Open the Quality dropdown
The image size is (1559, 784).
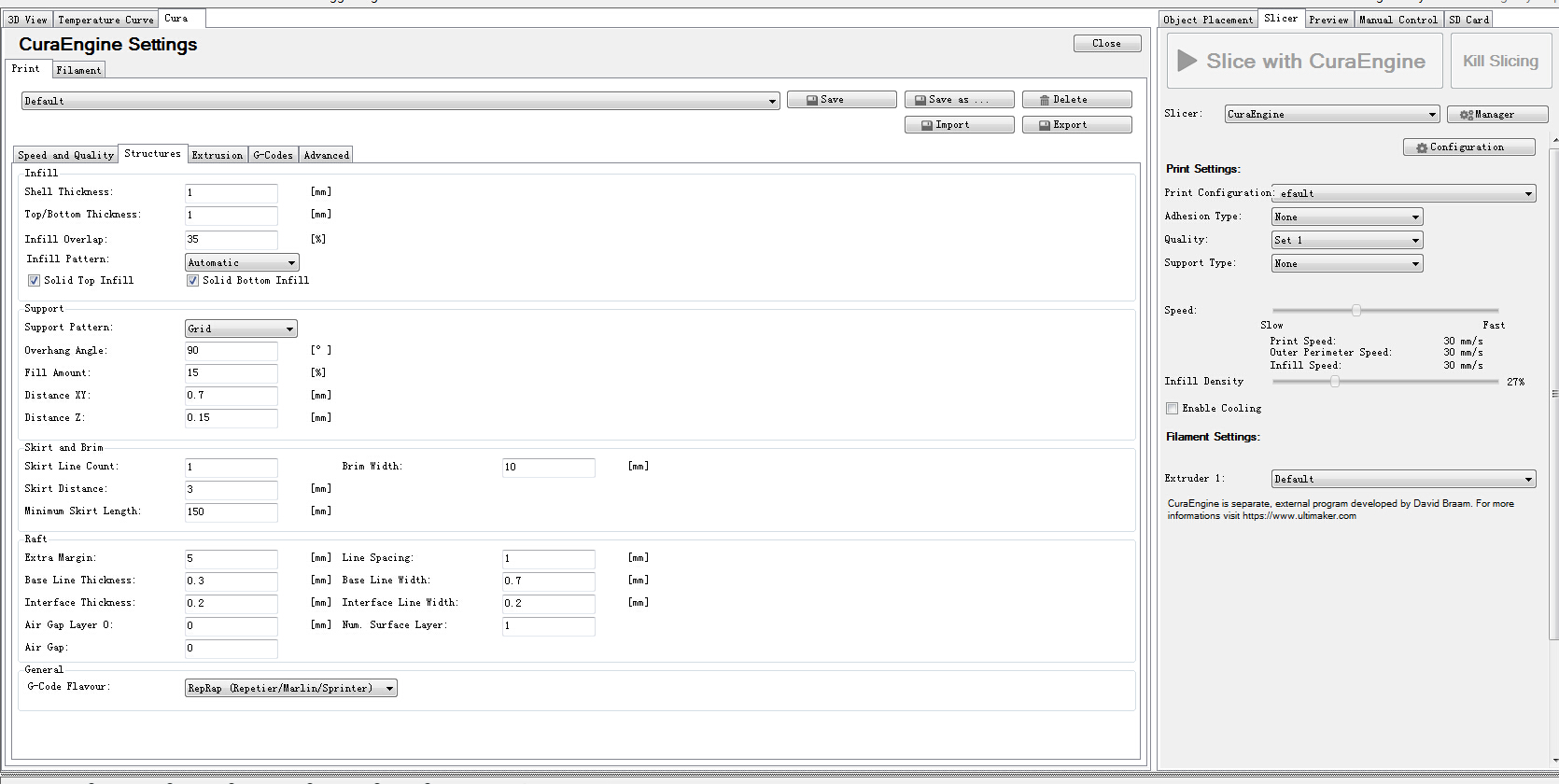pyautogui.click(x=1347, y=241)
